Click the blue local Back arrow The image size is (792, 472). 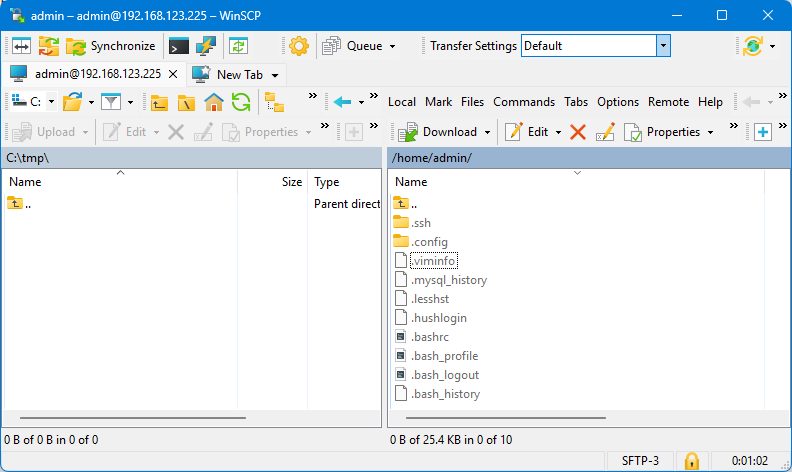click(x=342, y=102)
